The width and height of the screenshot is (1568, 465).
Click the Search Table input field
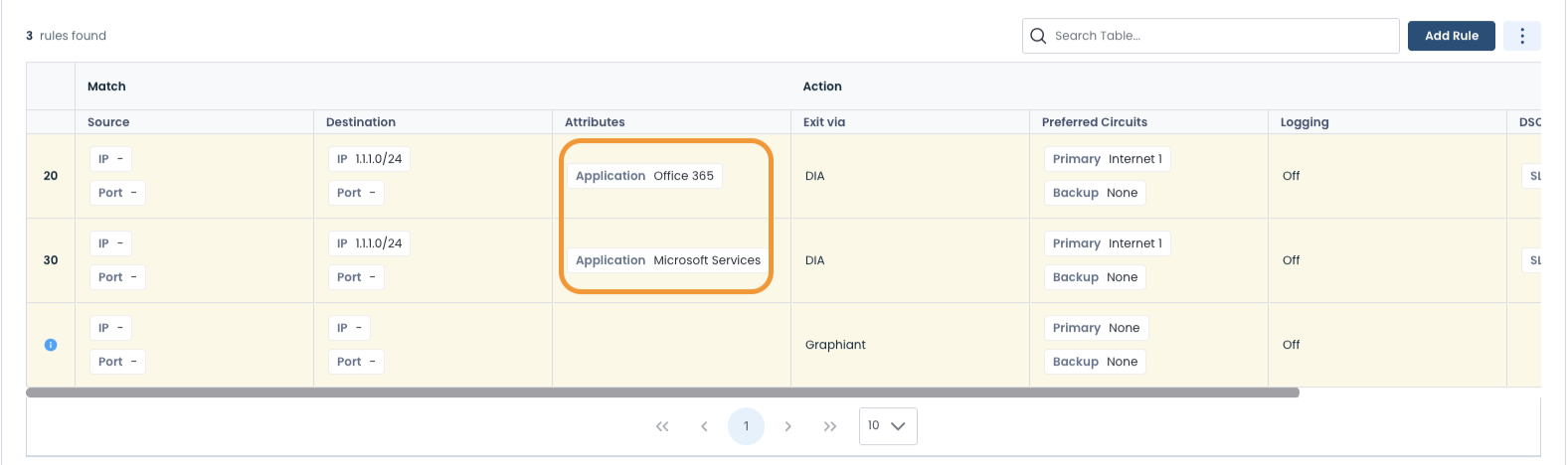point(1211,36)
